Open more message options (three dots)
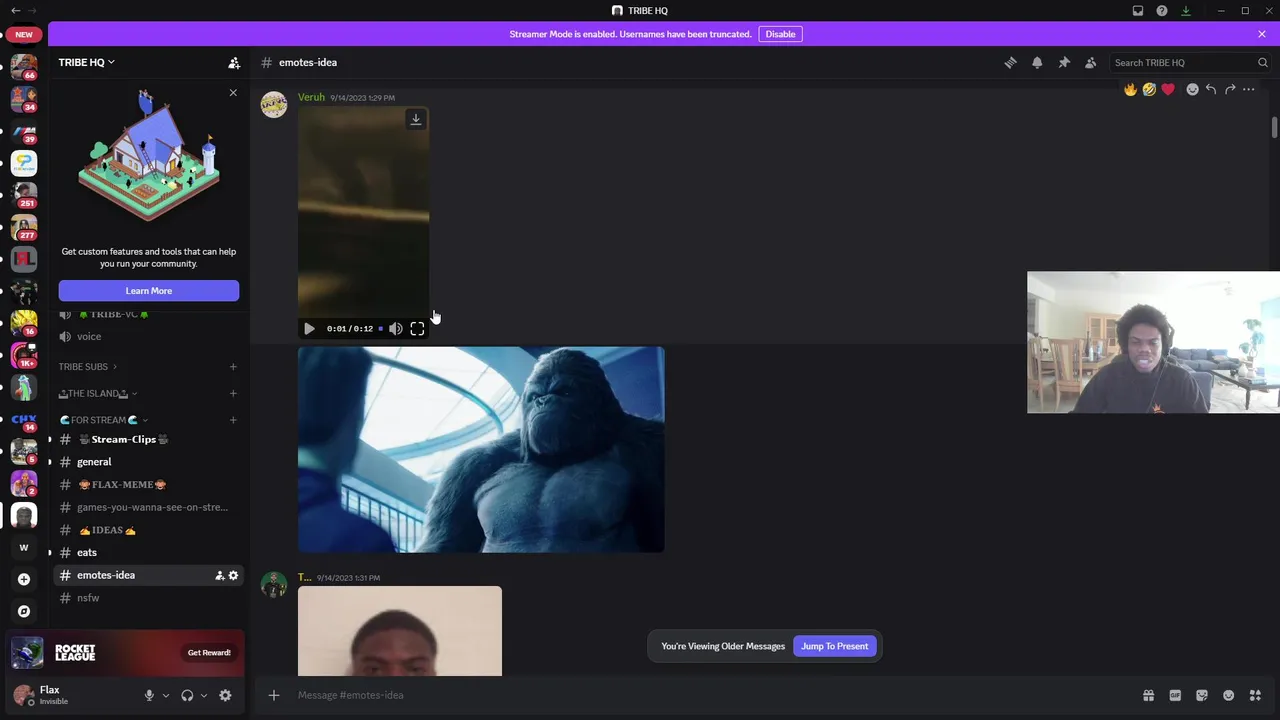1280x720 pixels. [x=1249, y=89]
